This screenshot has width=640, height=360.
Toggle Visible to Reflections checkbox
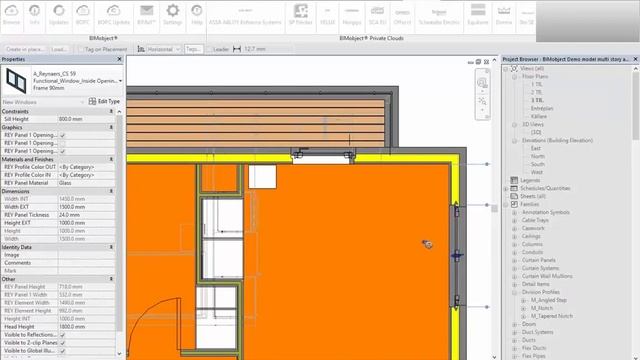click(x=62, y=335)
